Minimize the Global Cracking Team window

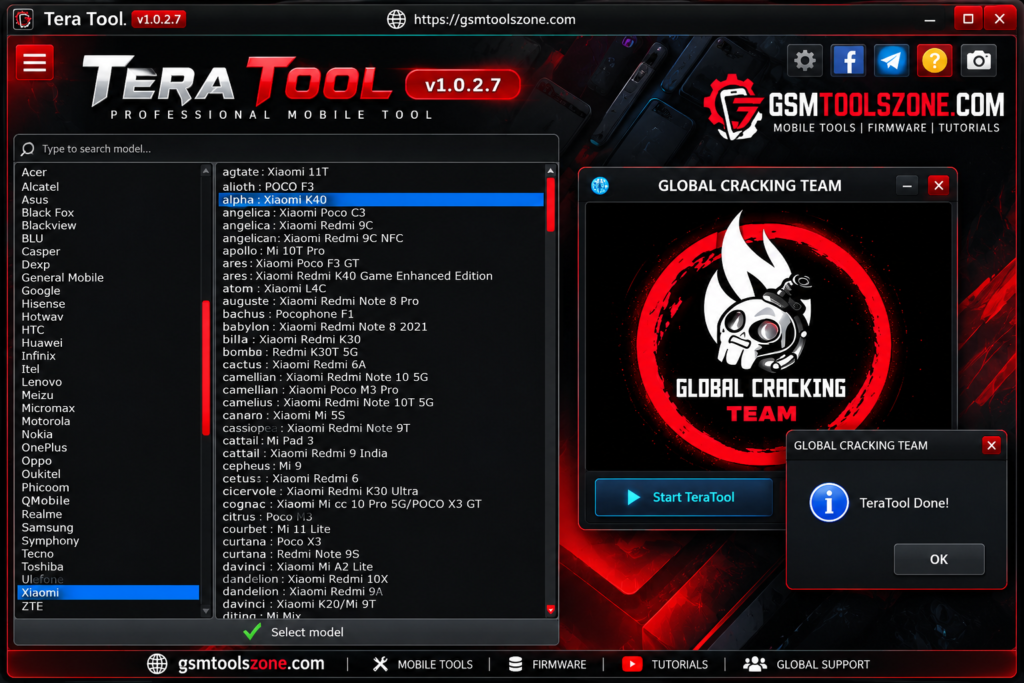[x=906, y=186]
